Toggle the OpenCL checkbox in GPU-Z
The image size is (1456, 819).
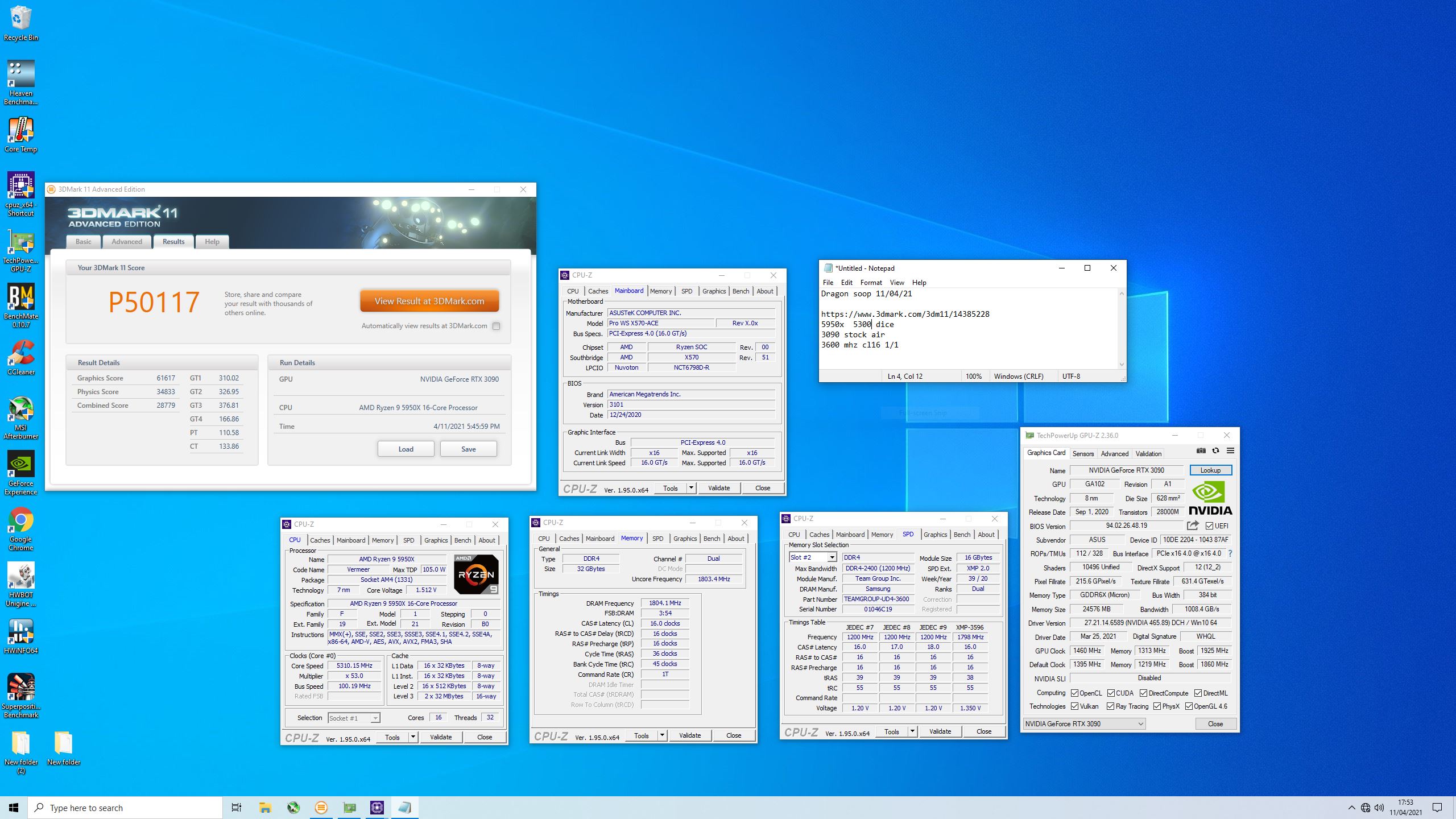[x=1074, y=693]
